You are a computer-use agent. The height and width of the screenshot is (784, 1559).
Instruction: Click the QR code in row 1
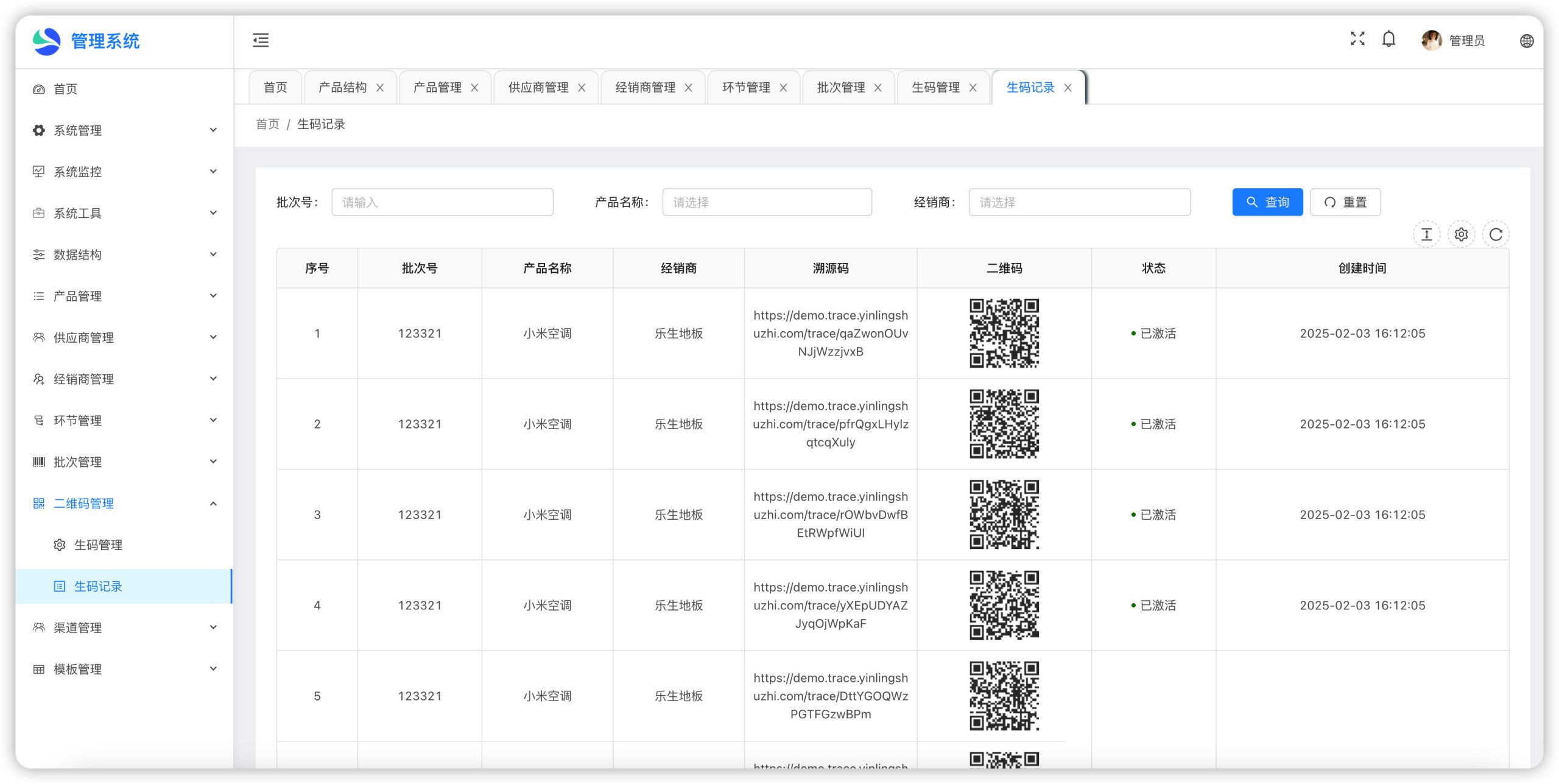1004,333
